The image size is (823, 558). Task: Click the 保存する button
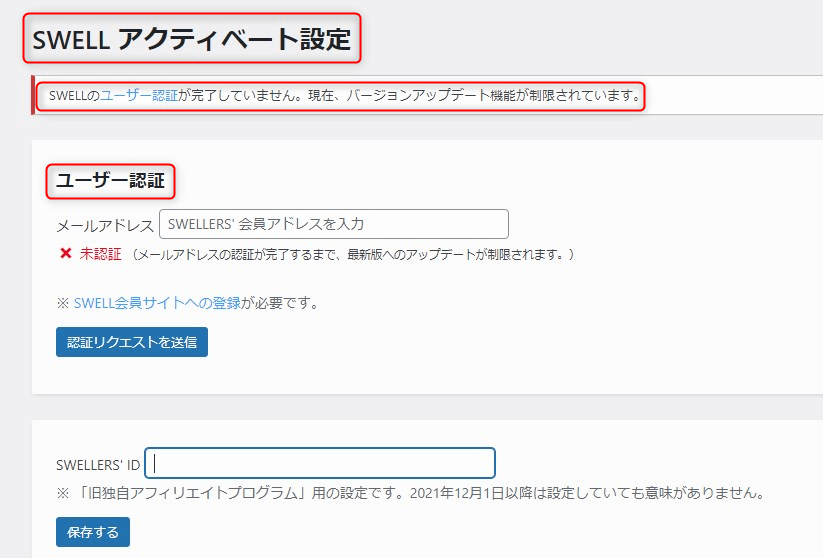pyautogui.click(x=93, y=532)
